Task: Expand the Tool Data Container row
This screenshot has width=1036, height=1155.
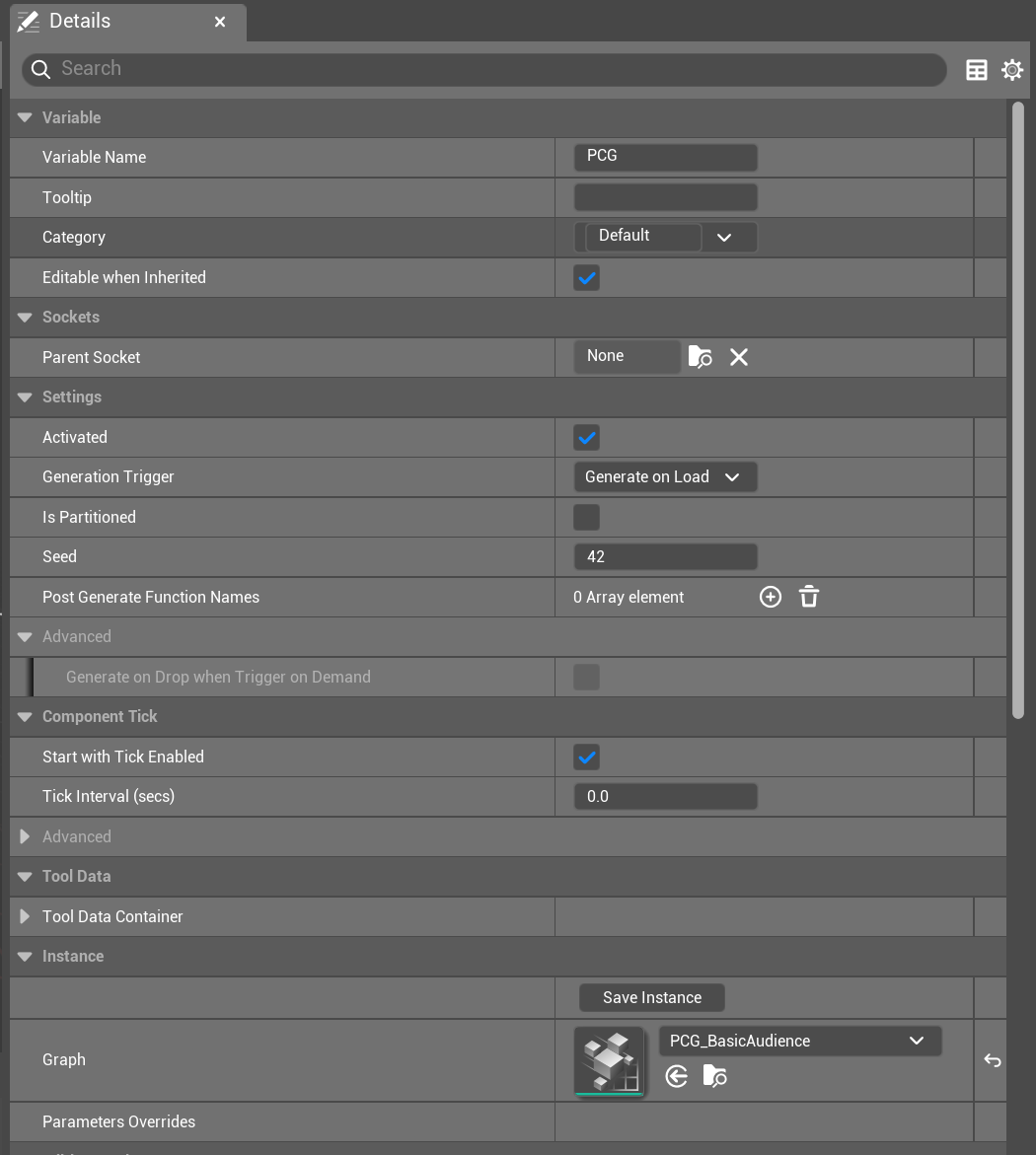Action: tap(25, 916)
